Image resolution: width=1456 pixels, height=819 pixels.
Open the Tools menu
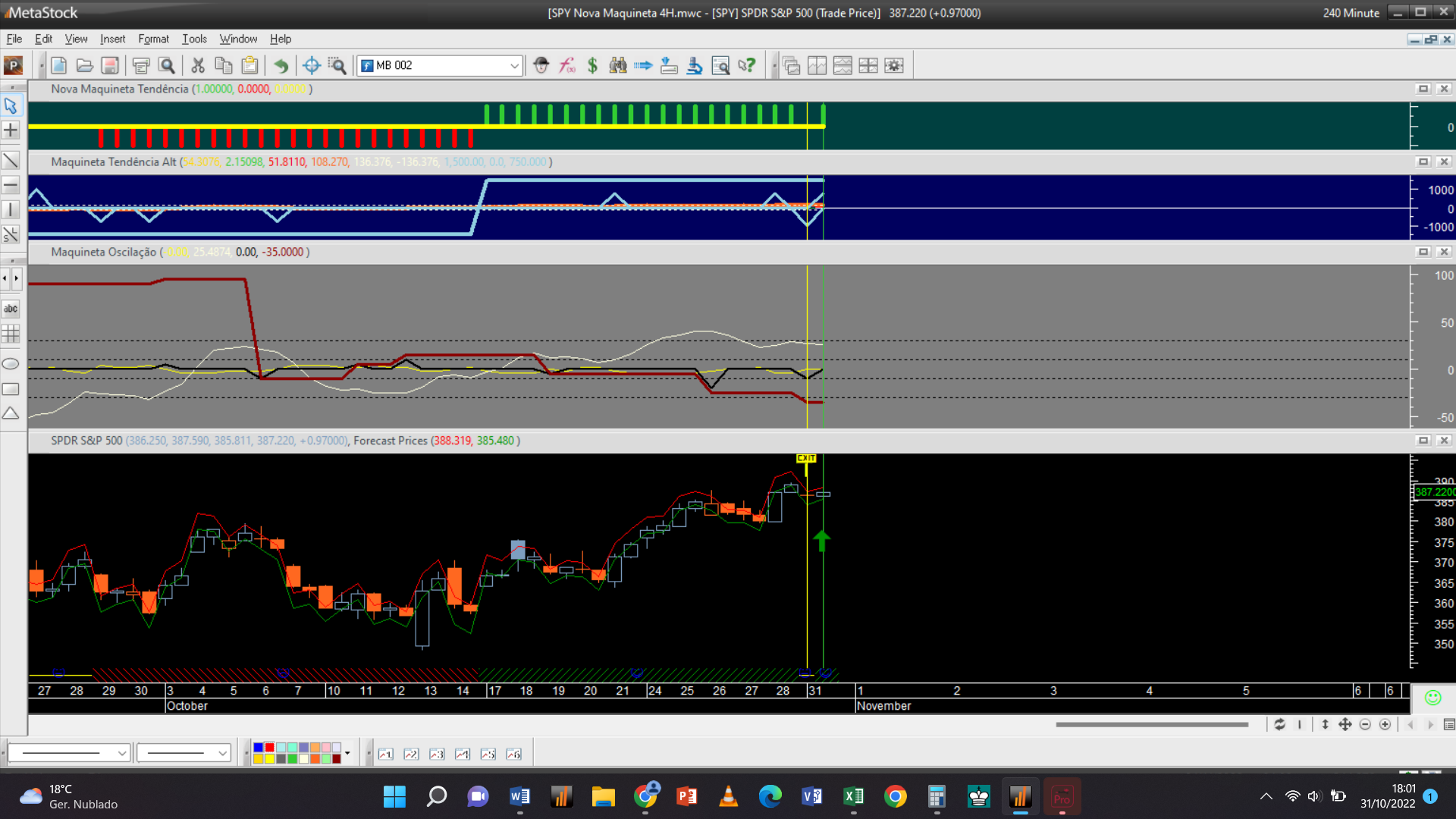194,39
